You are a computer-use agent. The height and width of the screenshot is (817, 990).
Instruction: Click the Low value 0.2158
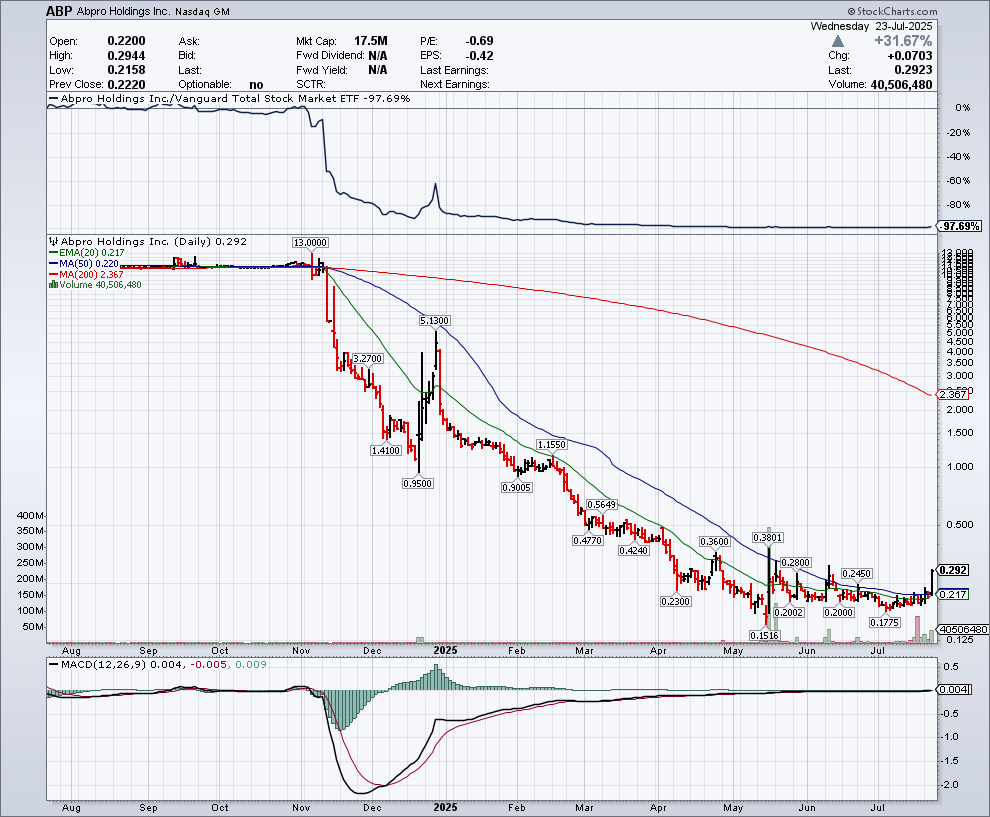point(126,70)
